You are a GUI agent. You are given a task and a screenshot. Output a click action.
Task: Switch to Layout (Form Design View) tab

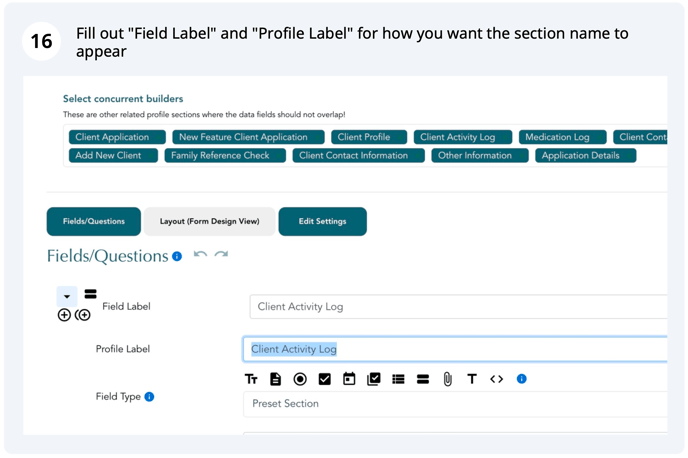tap(209, 222)
